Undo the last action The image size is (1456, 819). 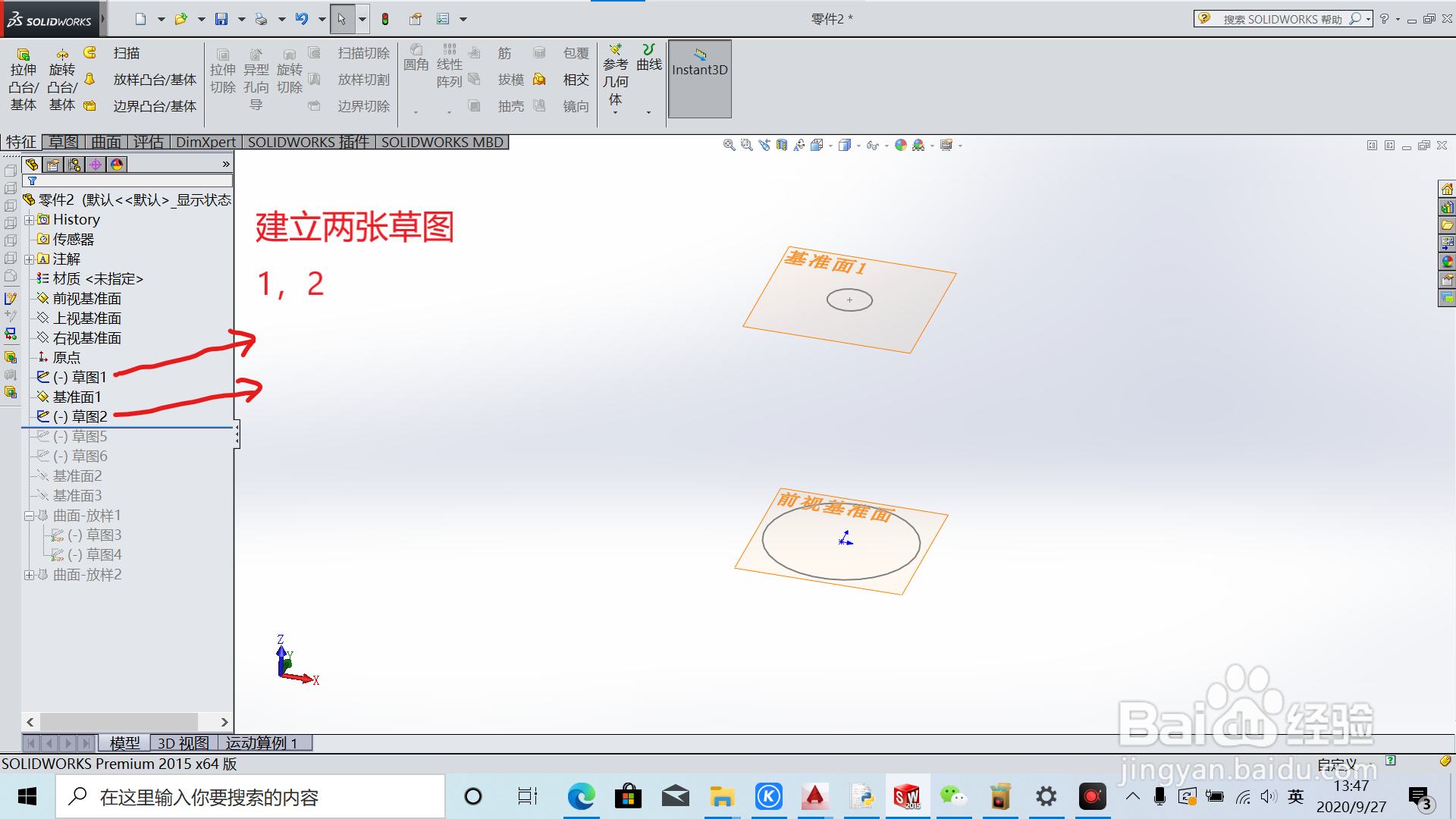(x=301, y=19)
